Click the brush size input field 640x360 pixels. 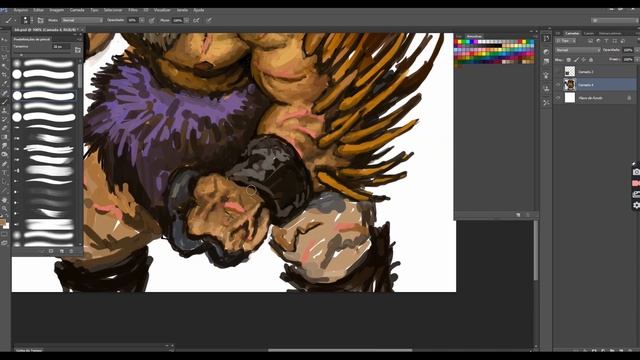pos(61,47)
